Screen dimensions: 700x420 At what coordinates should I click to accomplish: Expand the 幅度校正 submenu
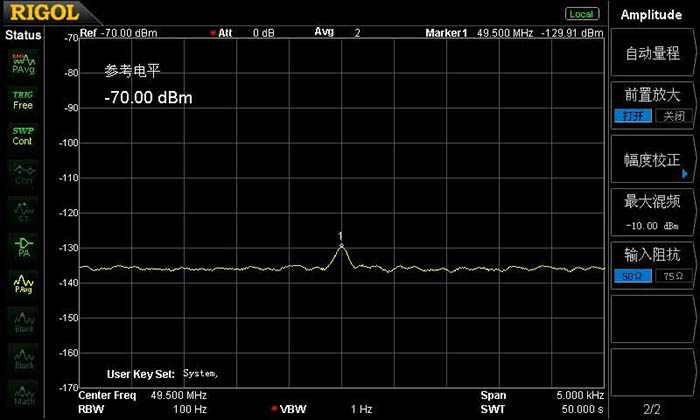[x=652, y=160]
